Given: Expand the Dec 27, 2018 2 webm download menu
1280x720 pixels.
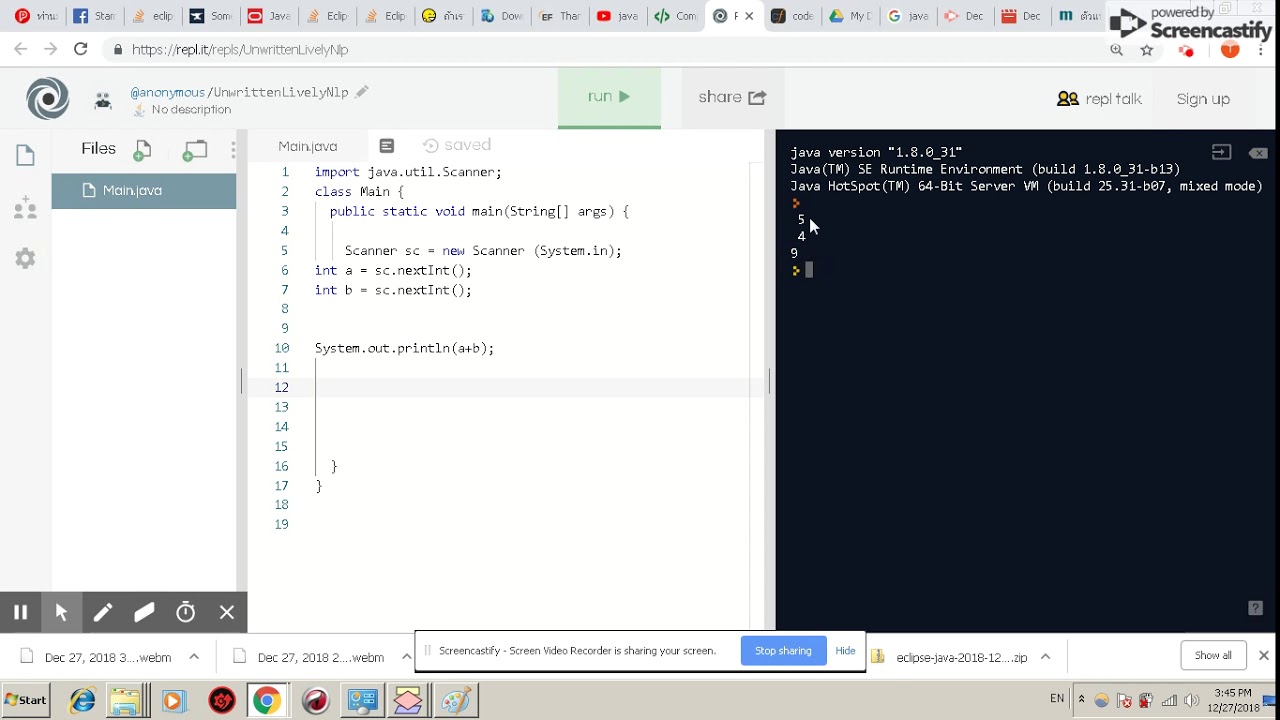Looking at the screenshot, I should click(406, 657).
